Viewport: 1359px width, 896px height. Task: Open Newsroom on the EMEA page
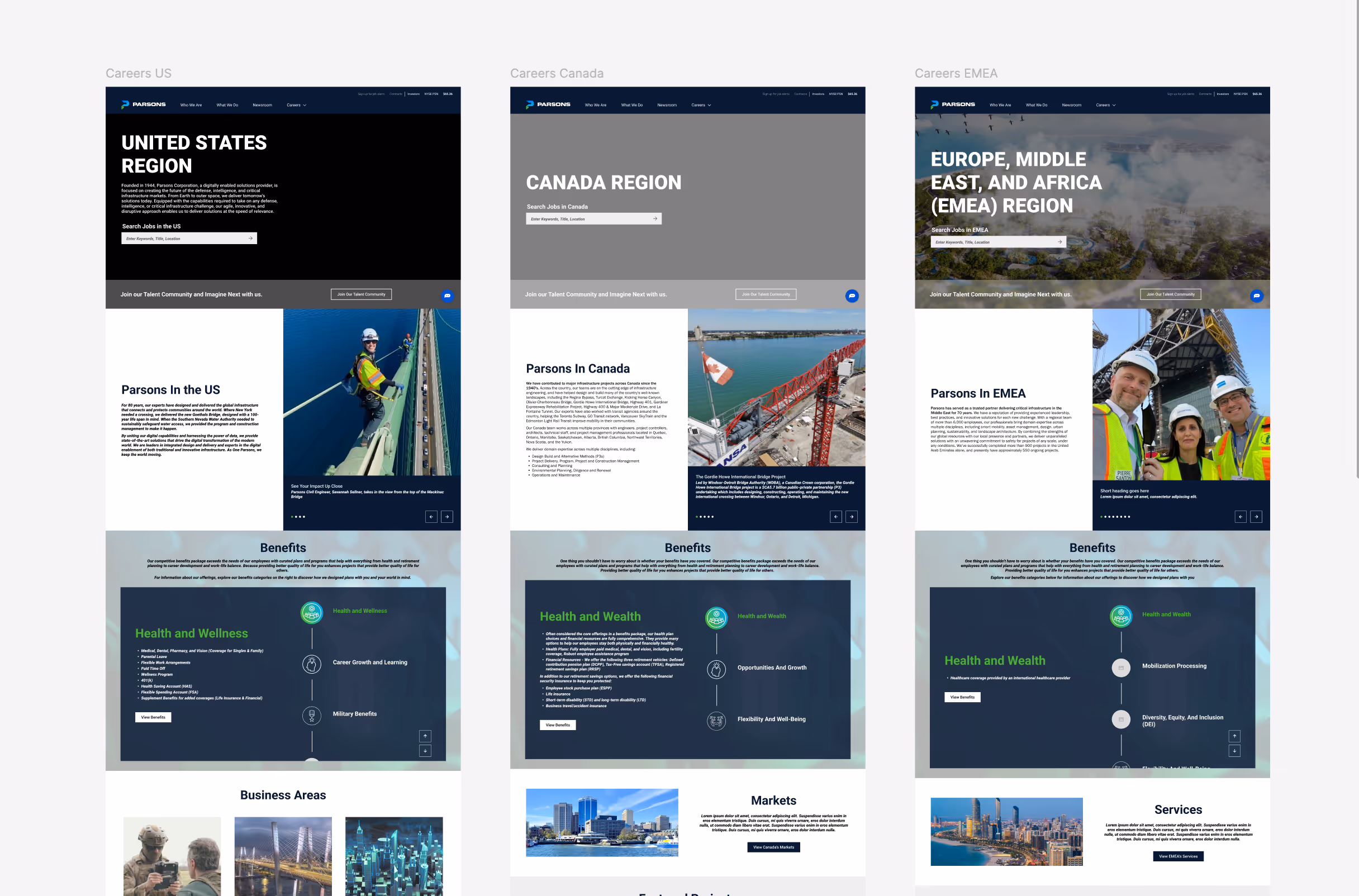(x=1071, y=105)
